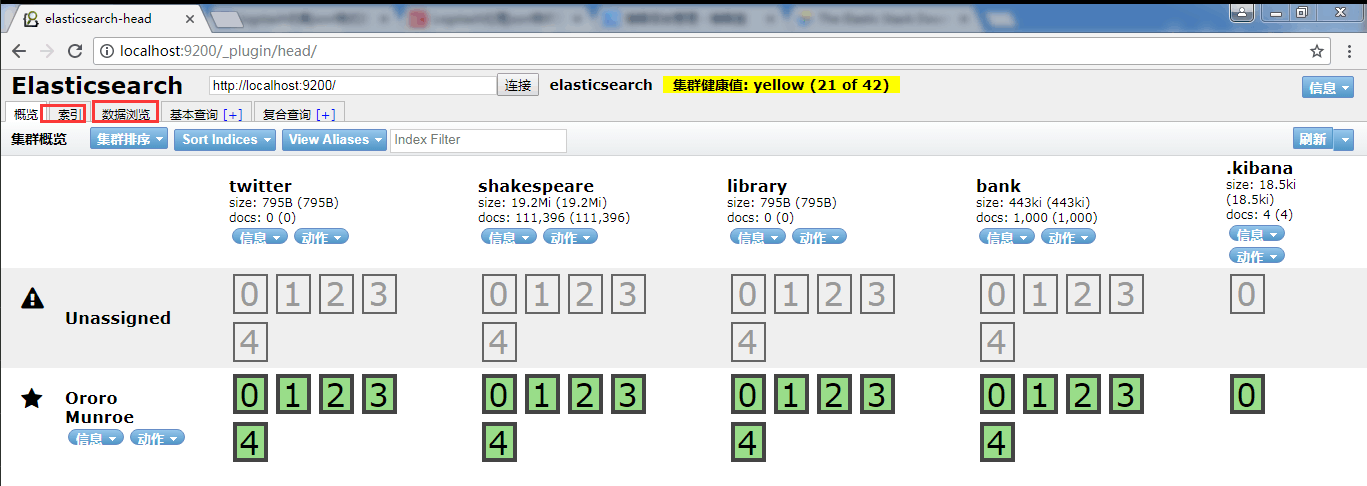Open the 动作 dropdown for library index
This screenshot has height=486, width=1367.
820,237
